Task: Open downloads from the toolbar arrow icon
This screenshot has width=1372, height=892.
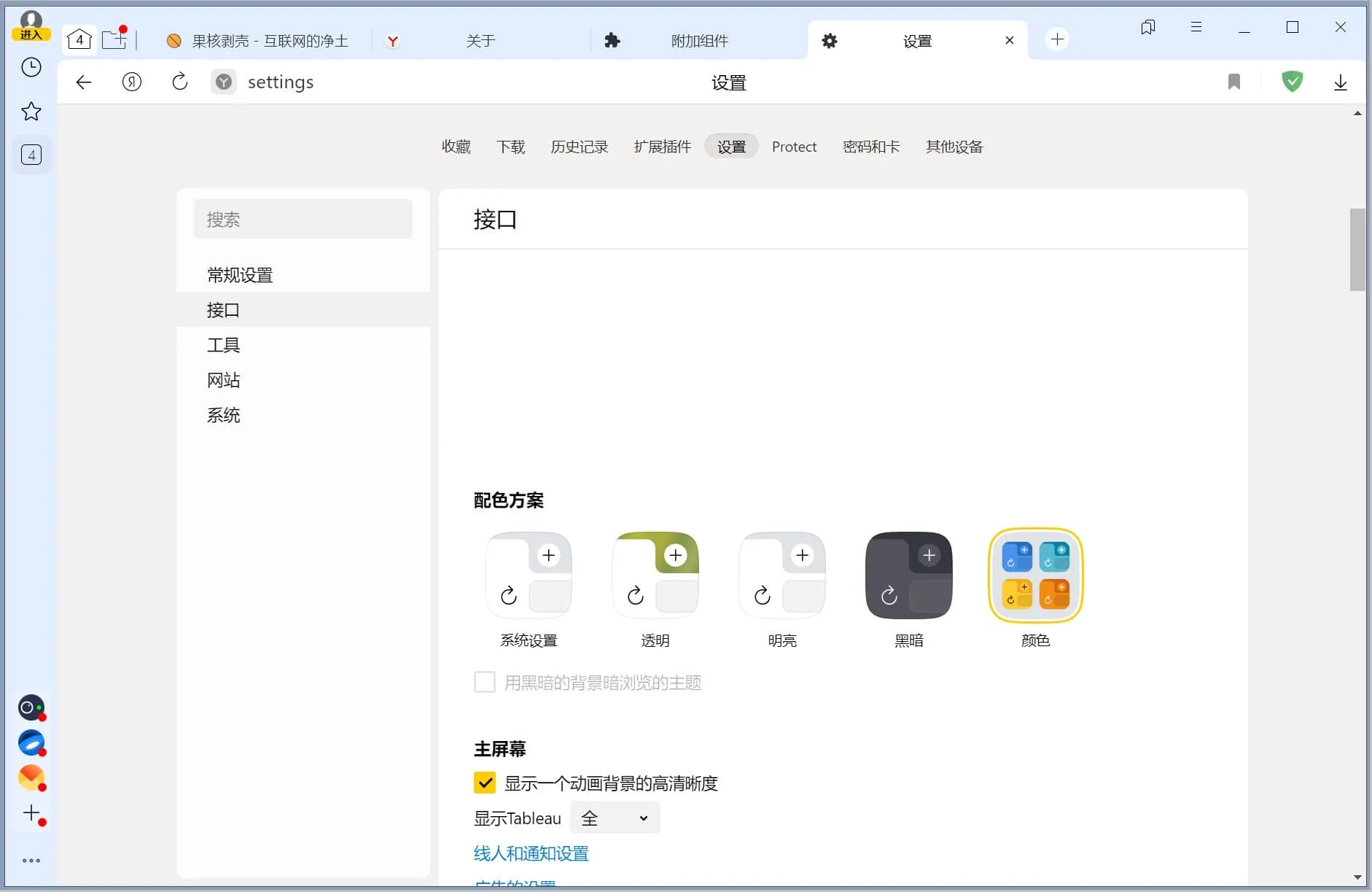Action: [1340, 81]
